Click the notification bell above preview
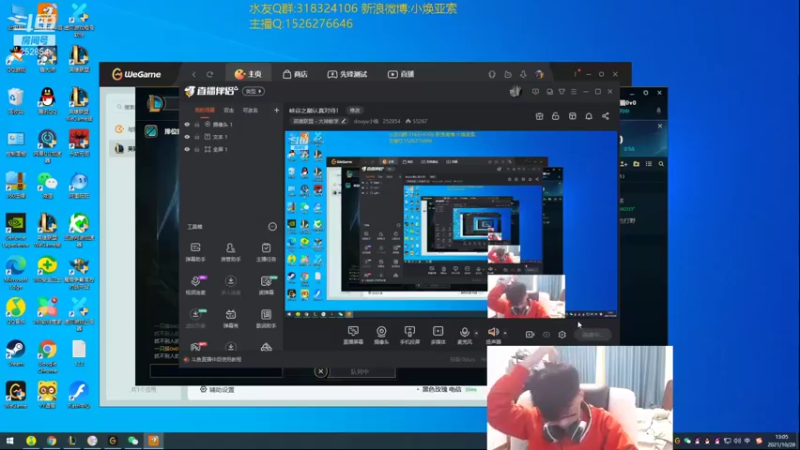 [589, 116]
